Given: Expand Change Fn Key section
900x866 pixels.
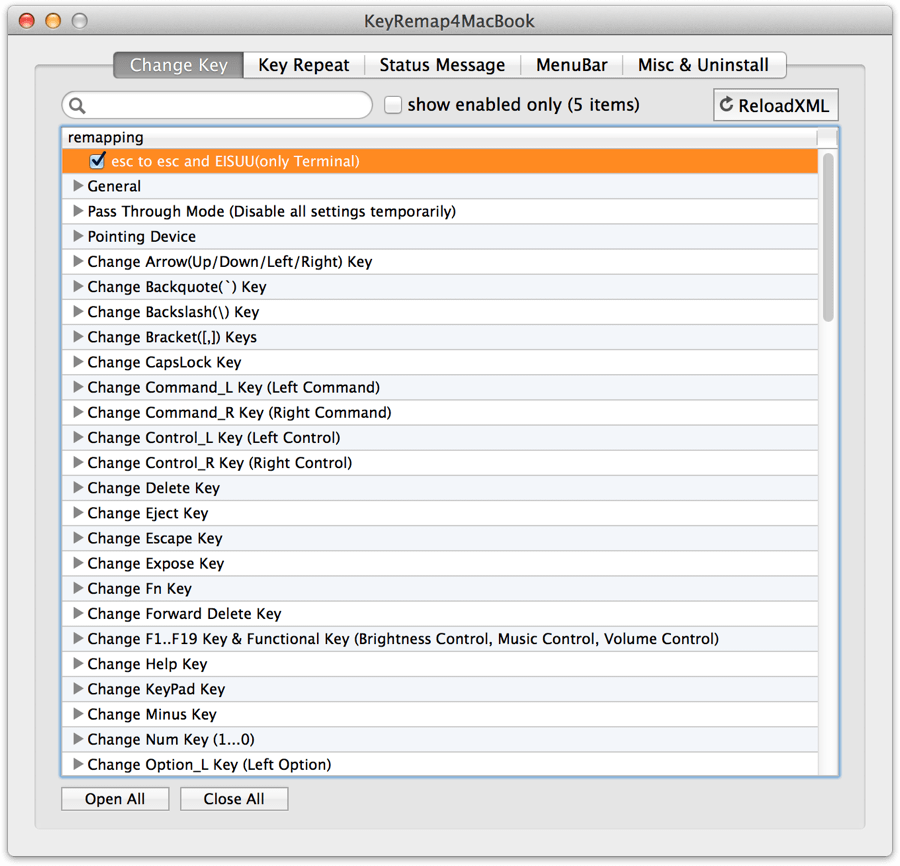Looking at the screenshot, I should (78, 588).
